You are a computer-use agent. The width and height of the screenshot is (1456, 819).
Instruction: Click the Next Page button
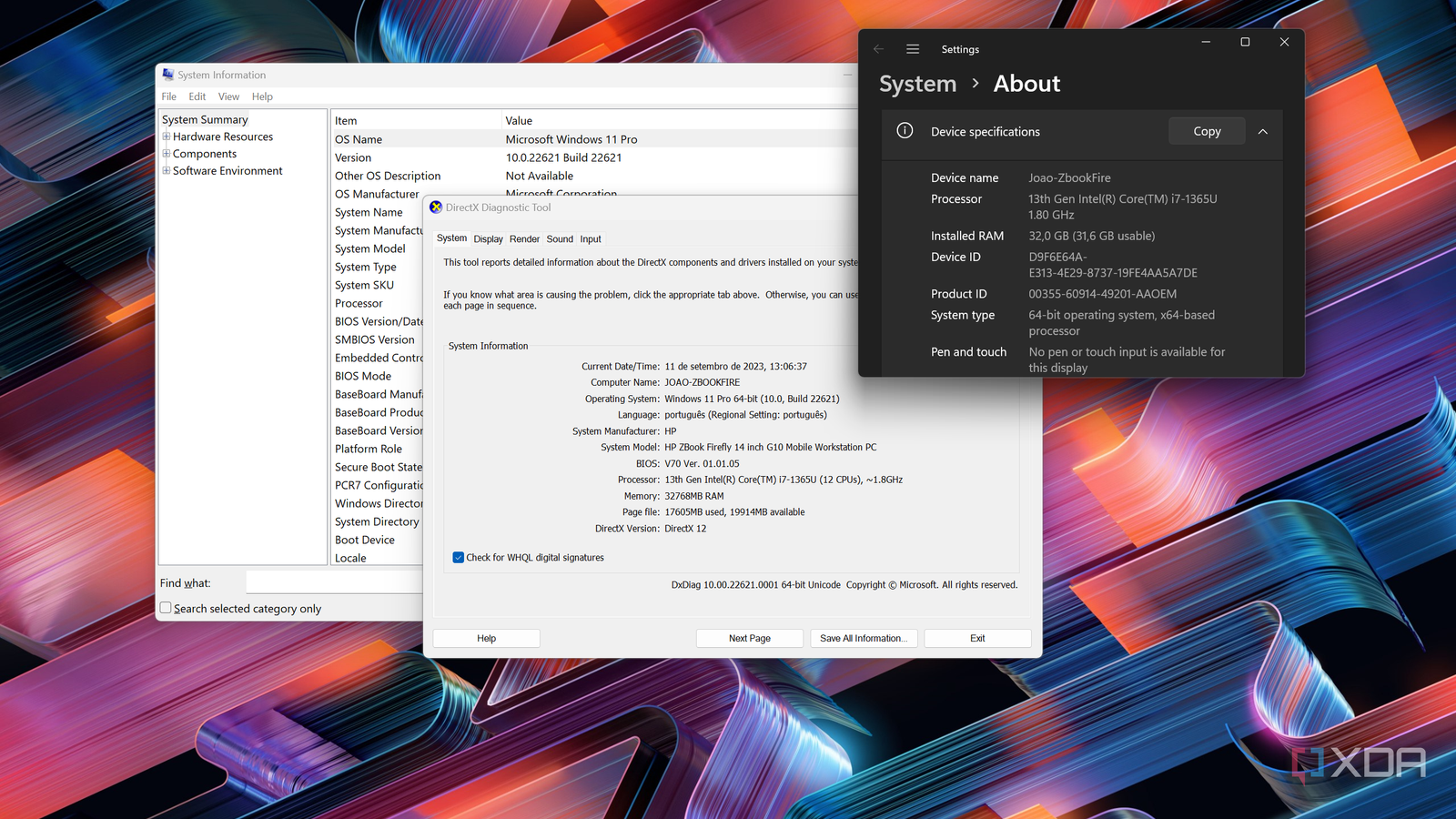(x=749, y=639)
